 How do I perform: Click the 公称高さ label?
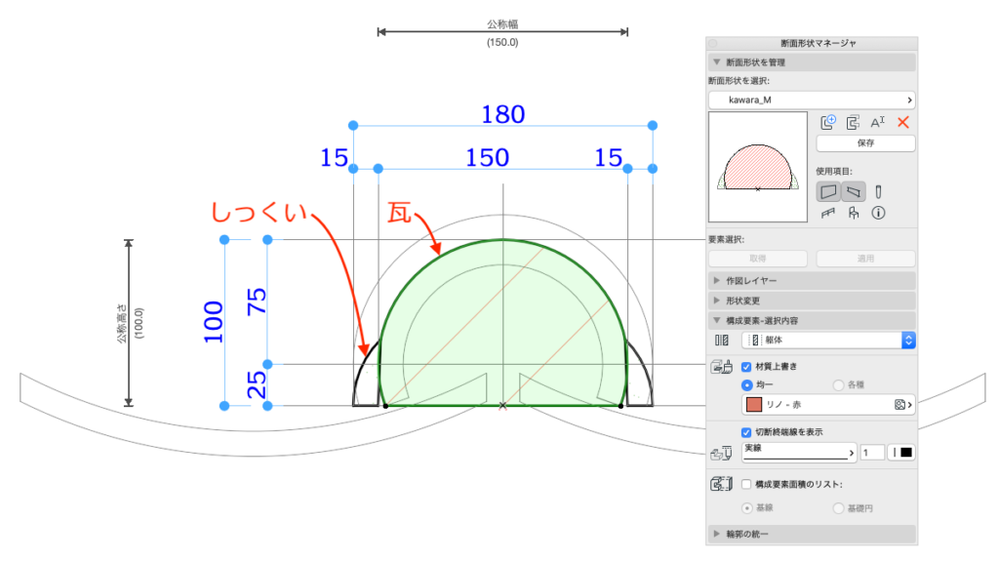click(121, 323)
